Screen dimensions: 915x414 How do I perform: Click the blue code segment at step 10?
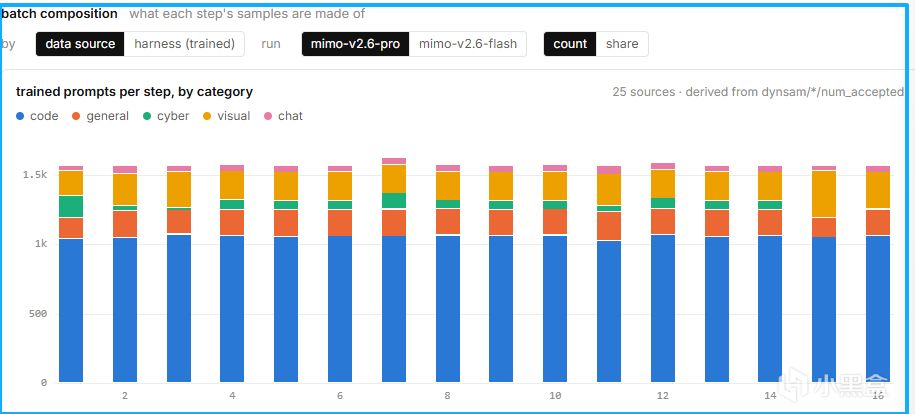(555, 309)
